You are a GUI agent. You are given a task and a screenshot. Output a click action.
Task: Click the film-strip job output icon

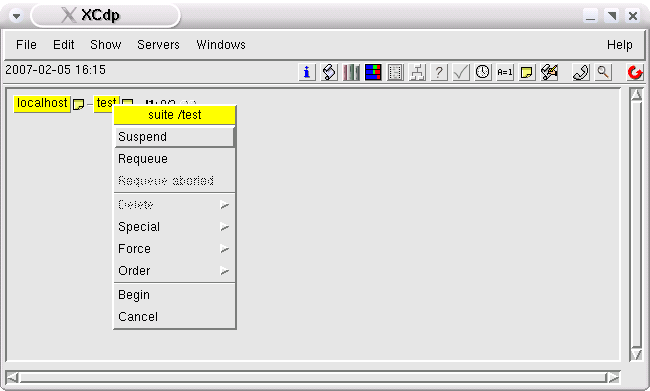395,72
